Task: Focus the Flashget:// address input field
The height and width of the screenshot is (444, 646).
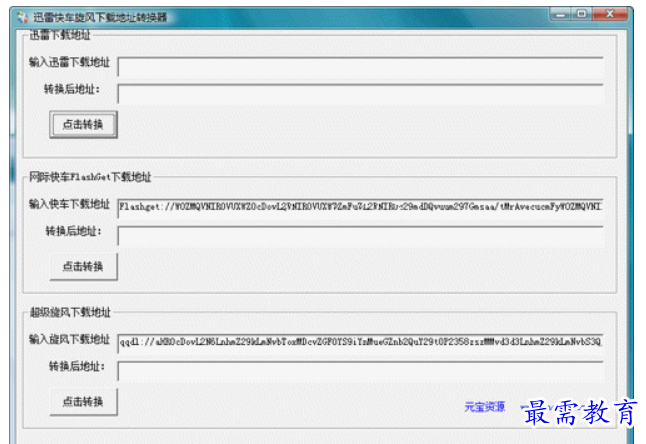Action: point(360,208)
